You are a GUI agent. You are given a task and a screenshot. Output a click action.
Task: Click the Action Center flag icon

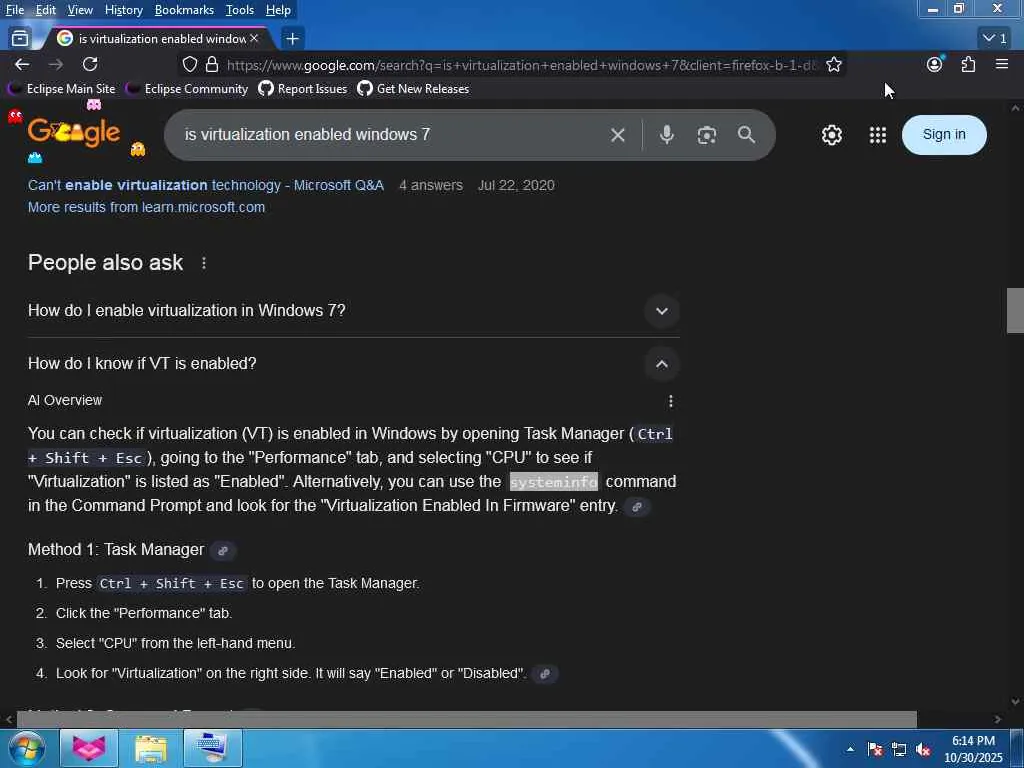(875, 750)
